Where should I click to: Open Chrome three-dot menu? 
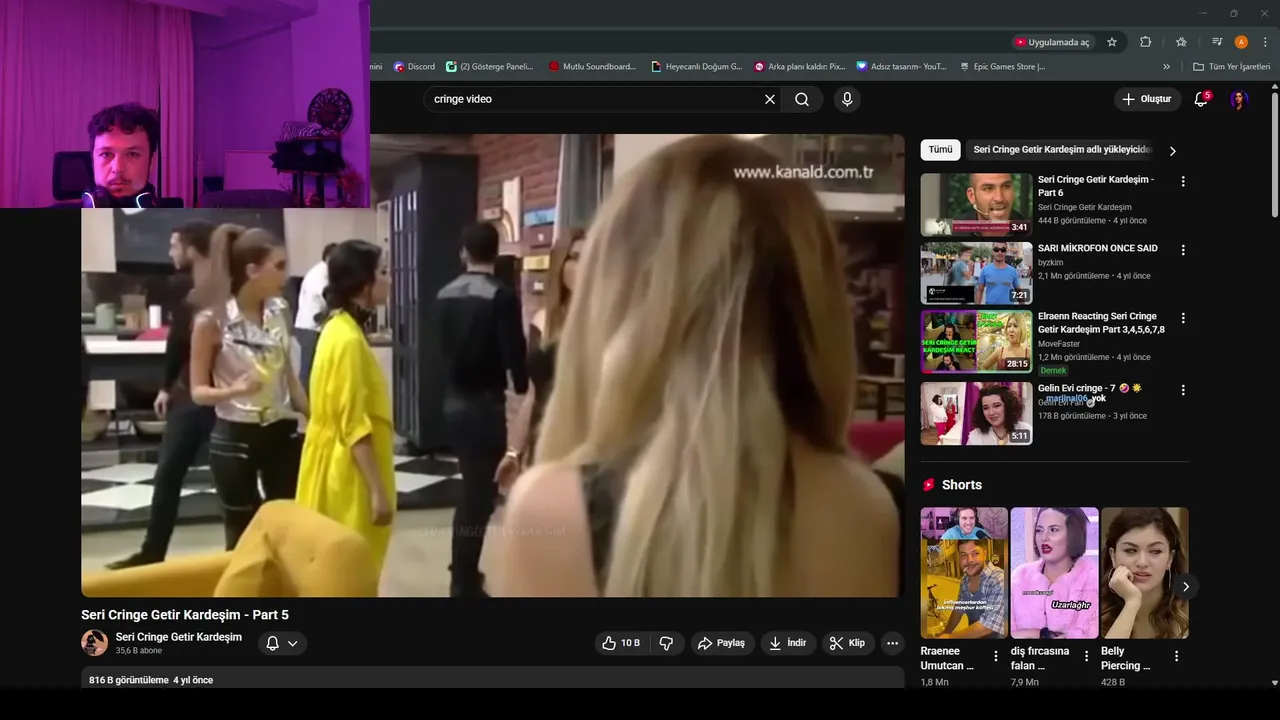click(x=1265, y=42)
